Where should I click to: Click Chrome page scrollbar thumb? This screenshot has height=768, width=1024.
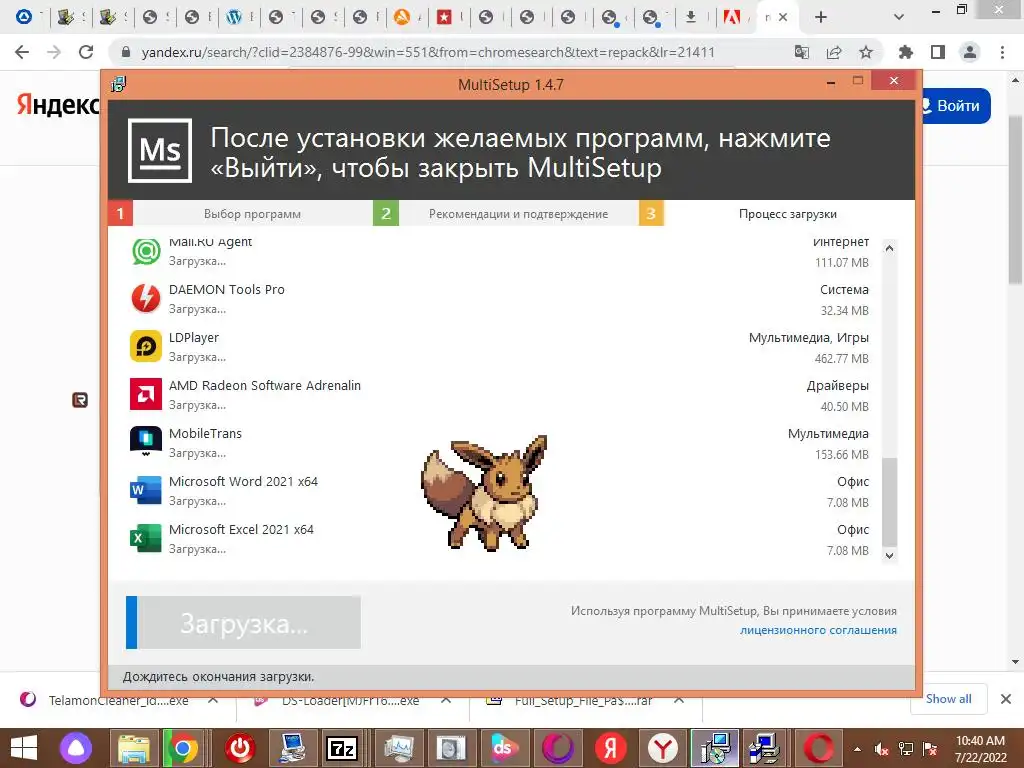1016,199
